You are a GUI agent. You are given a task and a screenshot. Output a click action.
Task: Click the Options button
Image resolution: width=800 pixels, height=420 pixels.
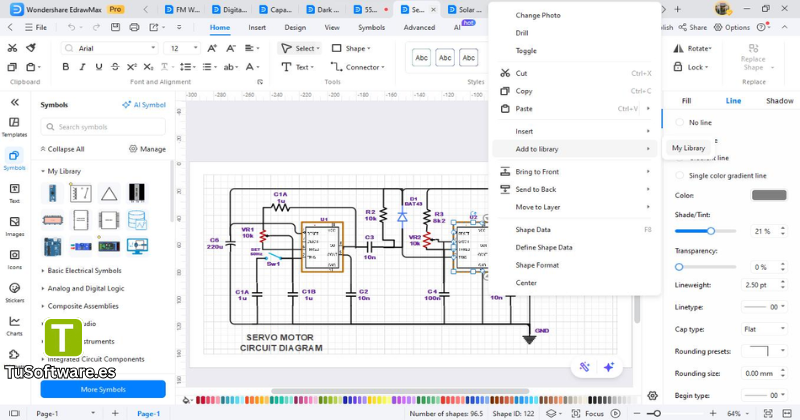tap(732, 27)
